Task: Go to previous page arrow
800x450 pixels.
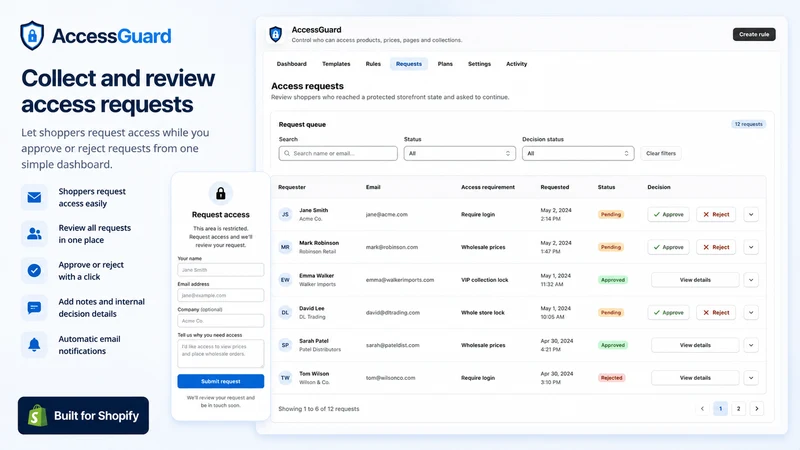Action: (x=702, y=409)
